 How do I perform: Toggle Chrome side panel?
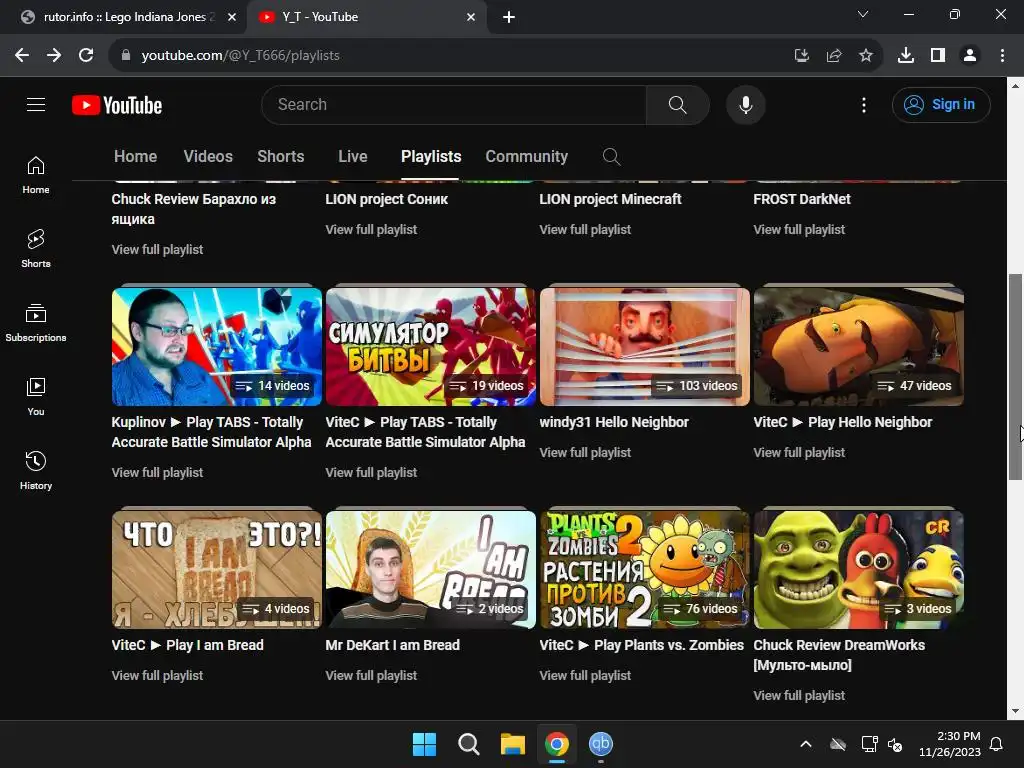pos(938,56)
